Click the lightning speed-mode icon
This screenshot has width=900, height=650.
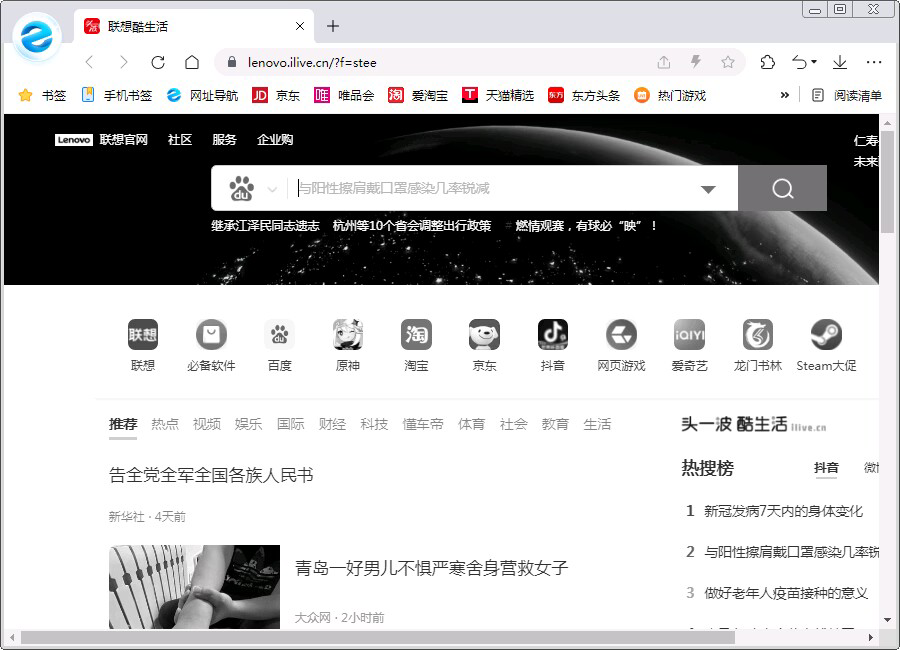coord(696,61)
